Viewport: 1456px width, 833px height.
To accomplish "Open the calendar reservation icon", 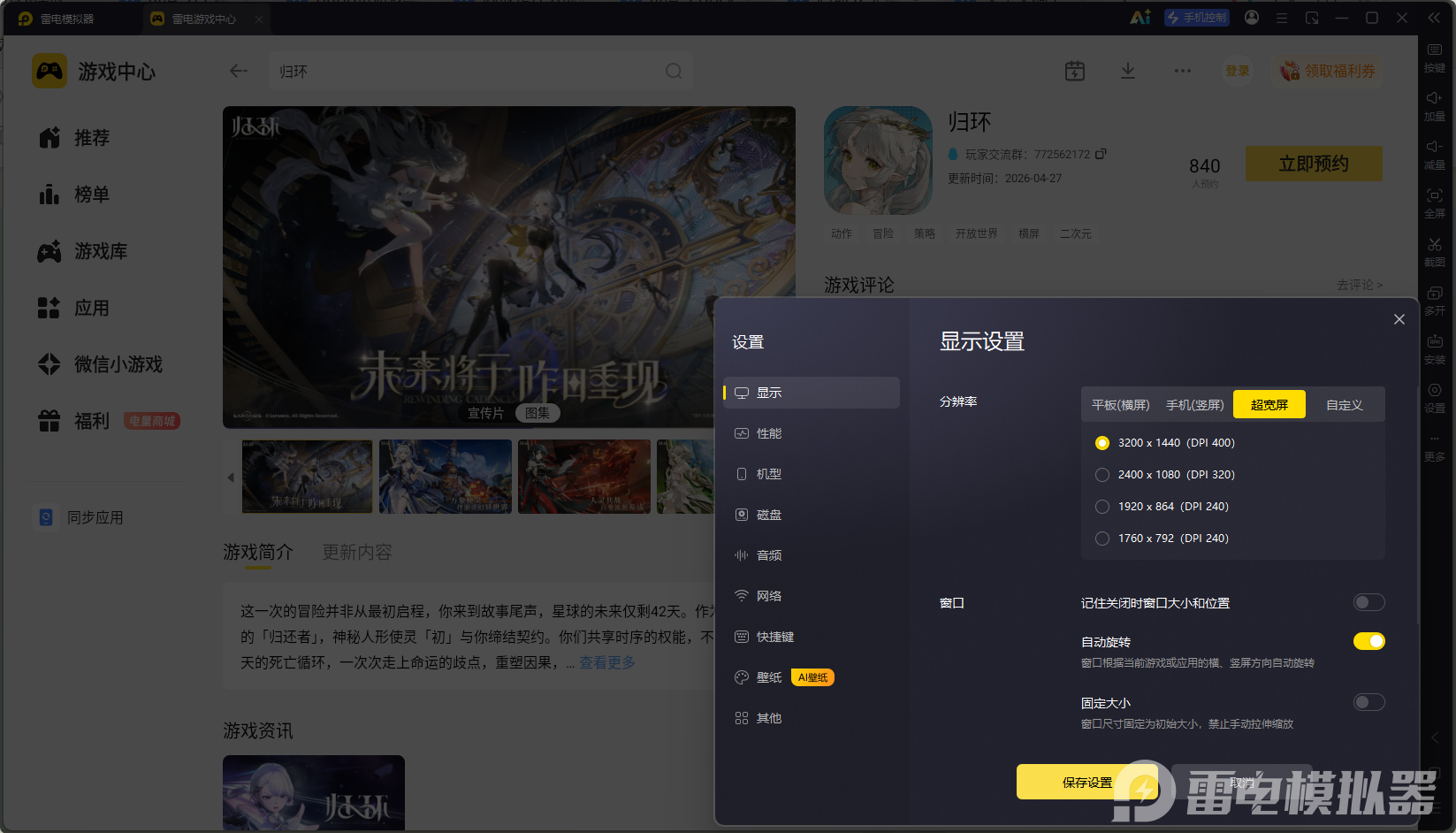I will tap(1075, 71).
